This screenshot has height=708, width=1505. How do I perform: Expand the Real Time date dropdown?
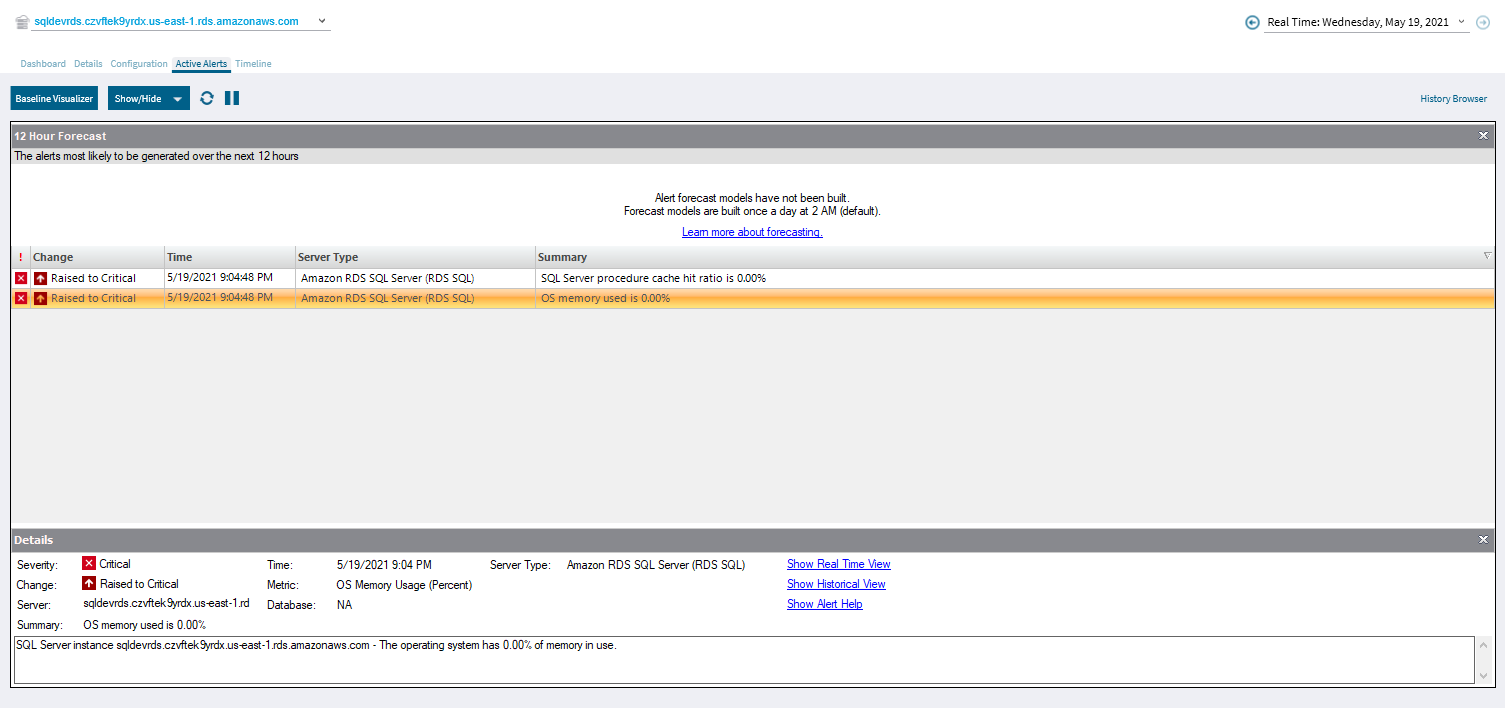1461,22
